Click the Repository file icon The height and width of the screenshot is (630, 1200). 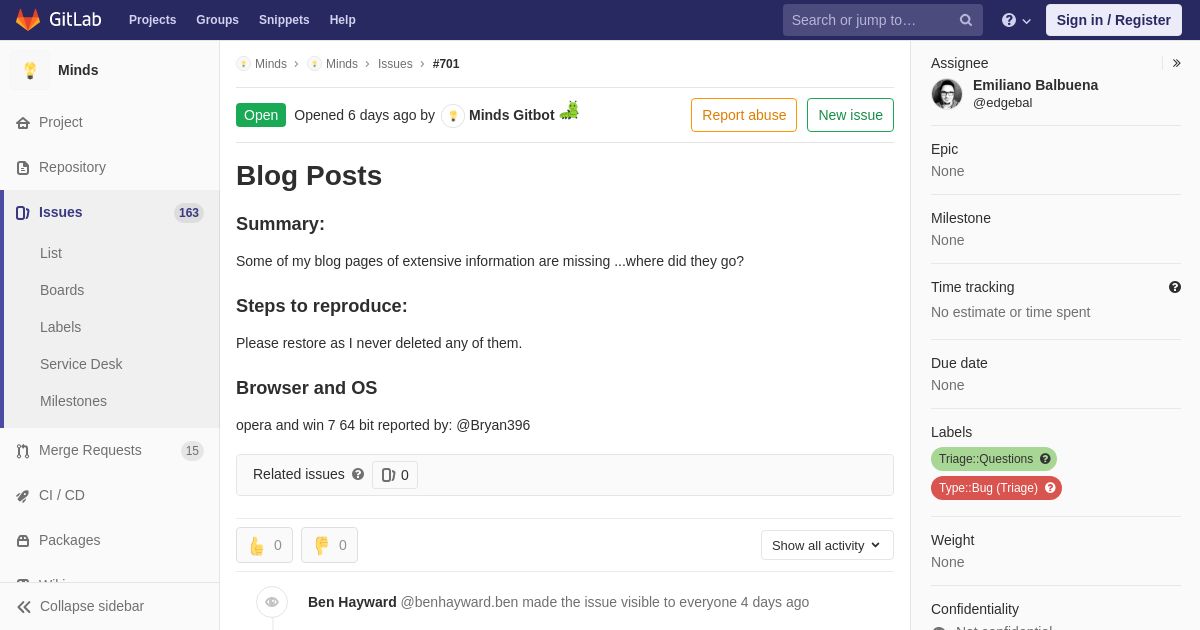23,167
